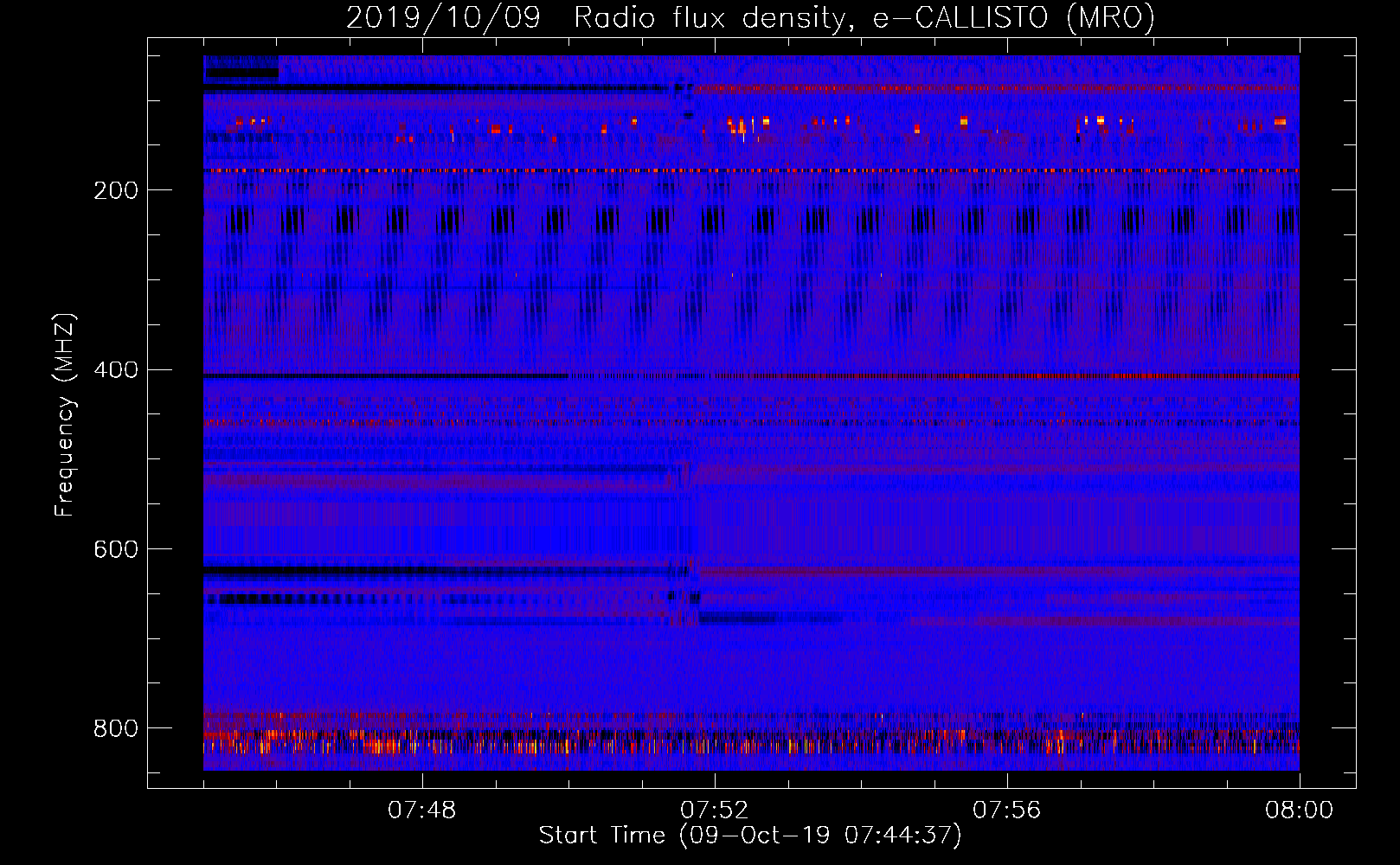Click the 07:56 time tick label

coord(1007,811)
